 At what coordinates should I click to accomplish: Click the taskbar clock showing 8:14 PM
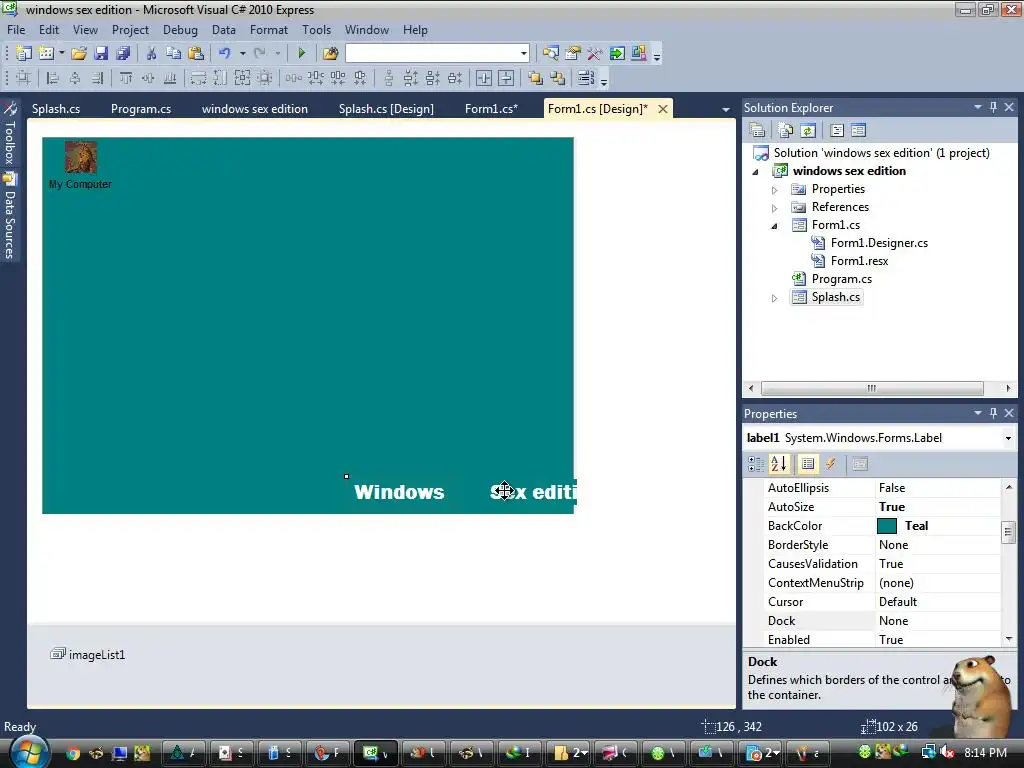tap(985, 752)
